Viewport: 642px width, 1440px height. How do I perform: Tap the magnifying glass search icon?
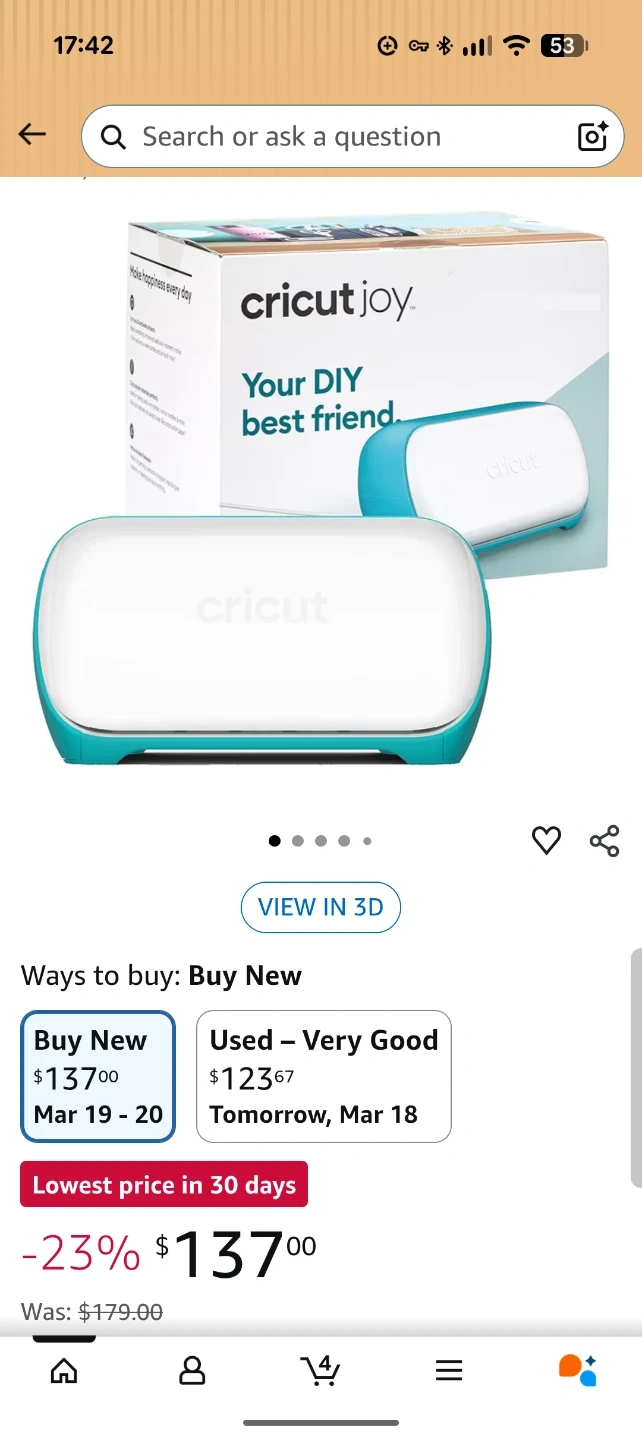(x=114, y=137)
